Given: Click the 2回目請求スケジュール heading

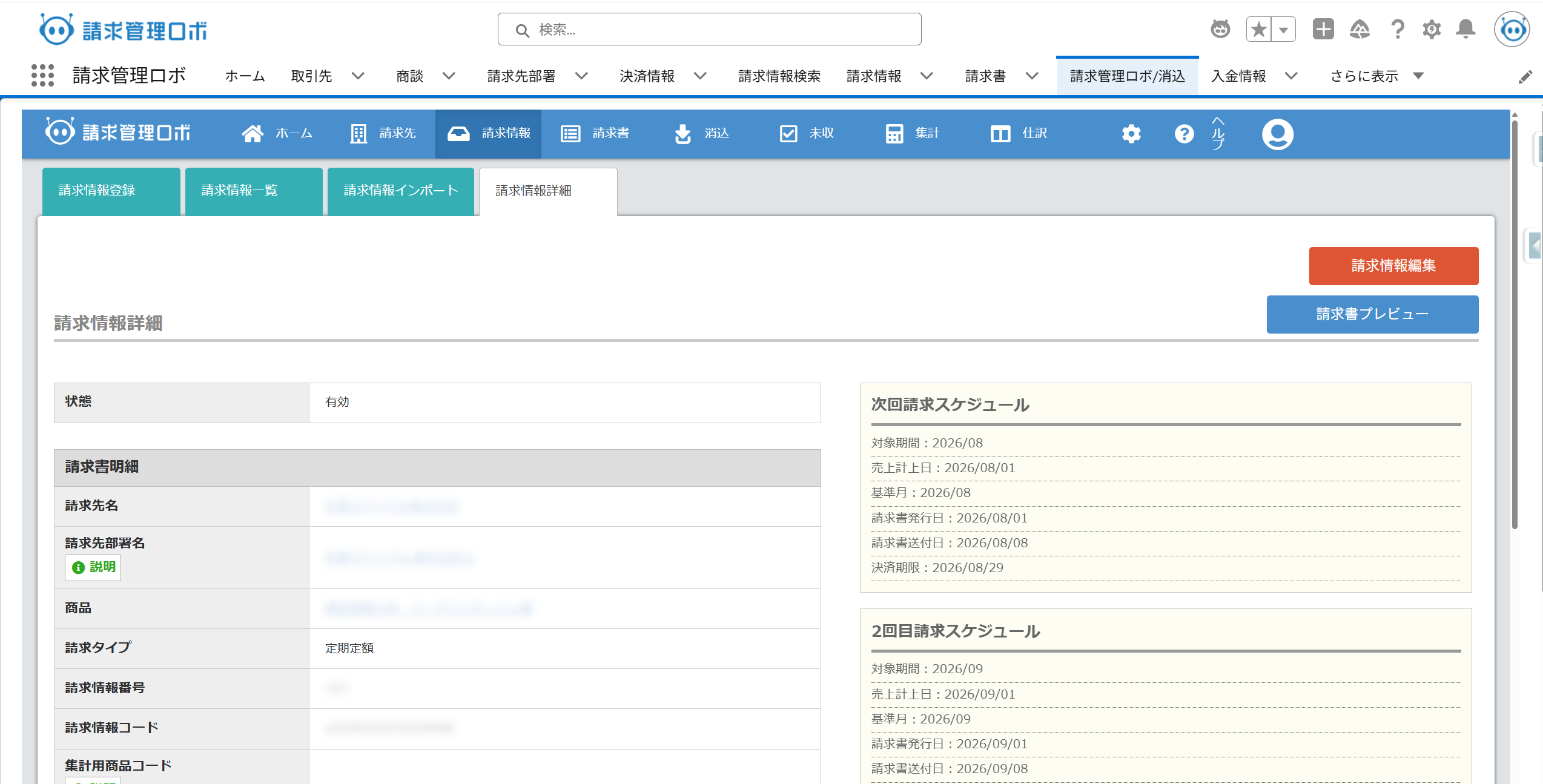Looking at the screenshot, I should pyautogui.click(x=956, y=631).
